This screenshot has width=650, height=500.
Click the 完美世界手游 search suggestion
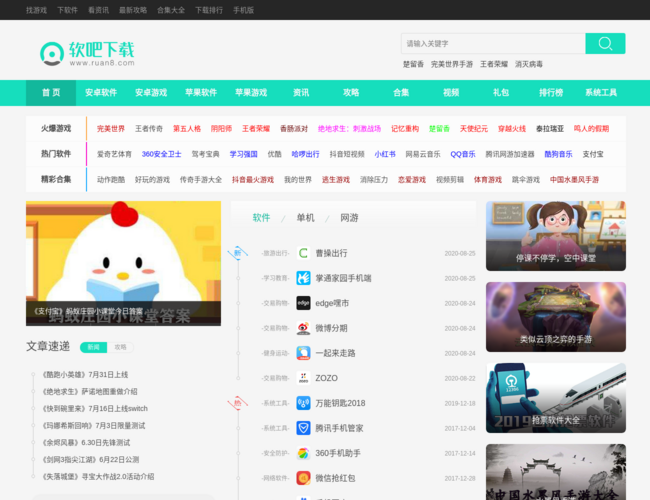point(452,64)
